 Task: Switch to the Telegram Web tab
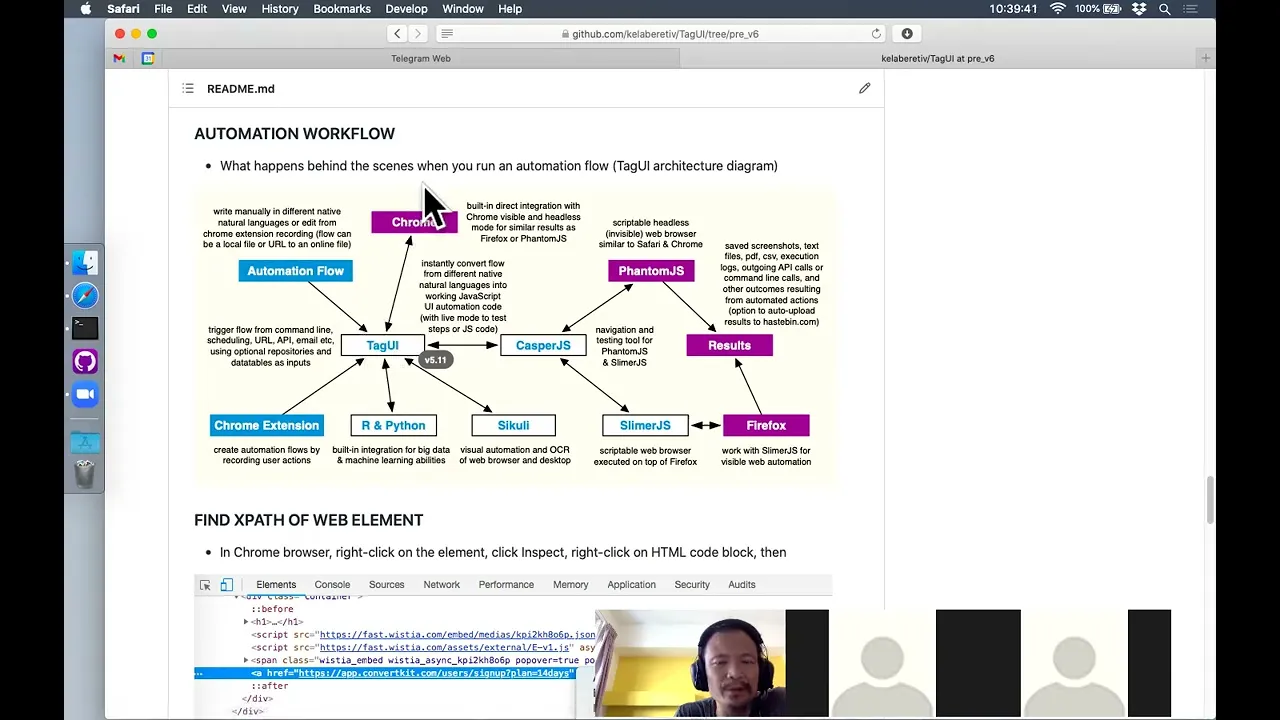click(420, 58)
